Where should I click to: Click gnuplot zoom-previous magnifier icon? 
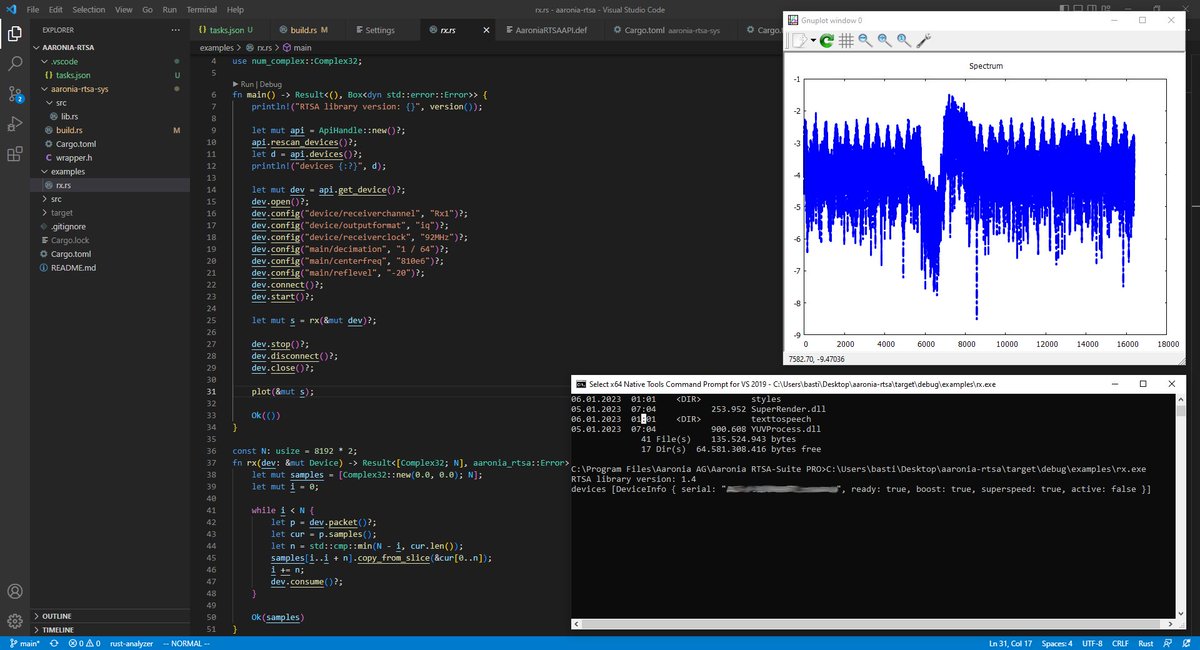865,41
